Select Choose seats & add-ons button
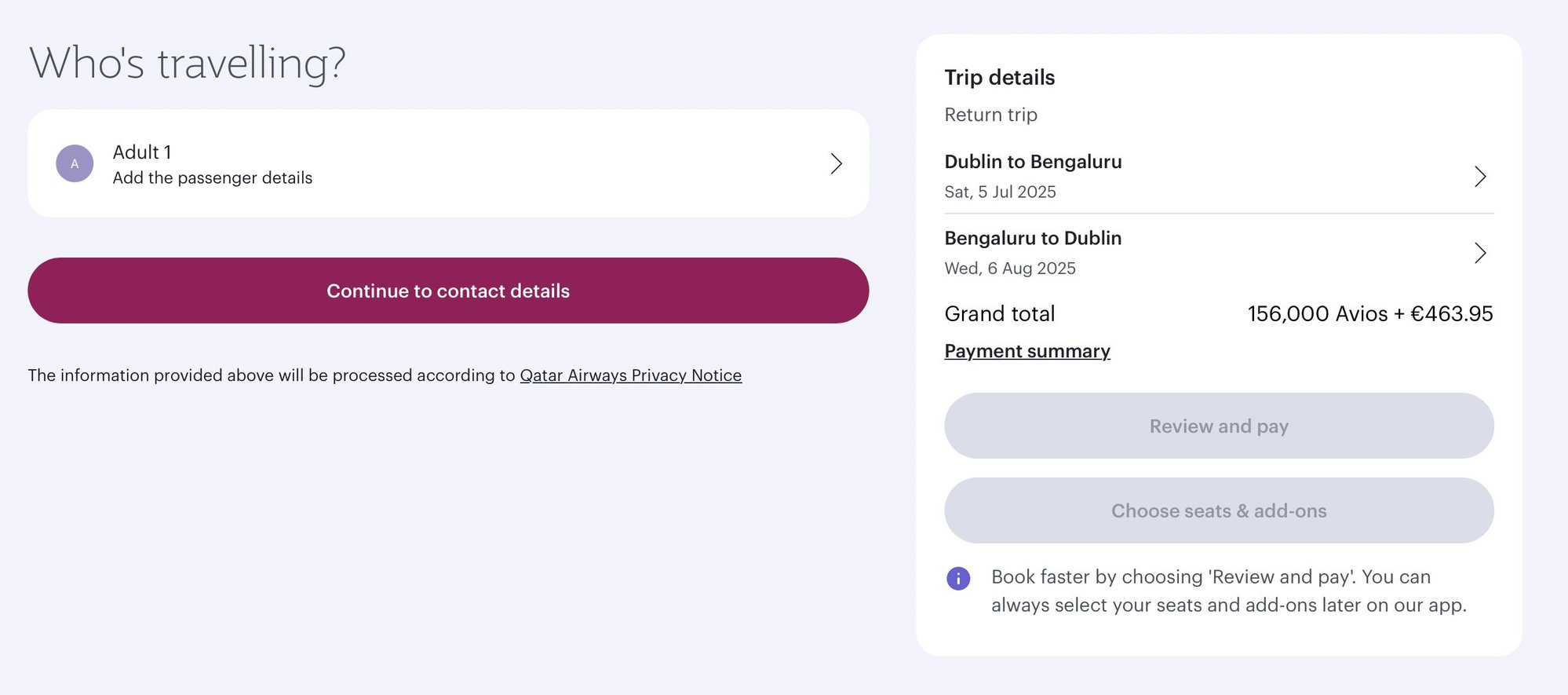Viewport: 1568px width, 695px height. click(1218, 510)
